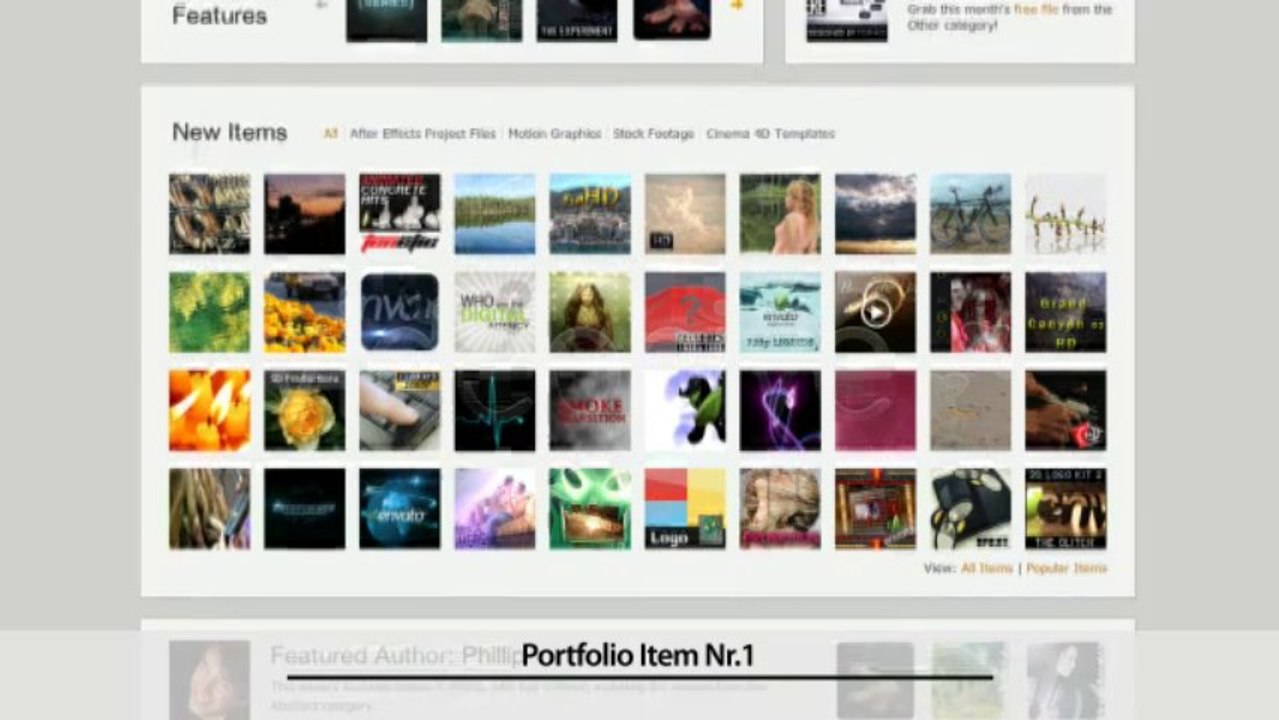Open the free file of the month thumbnail
The width and height of the screenshot is (1279, 720).
click(847, 20)
